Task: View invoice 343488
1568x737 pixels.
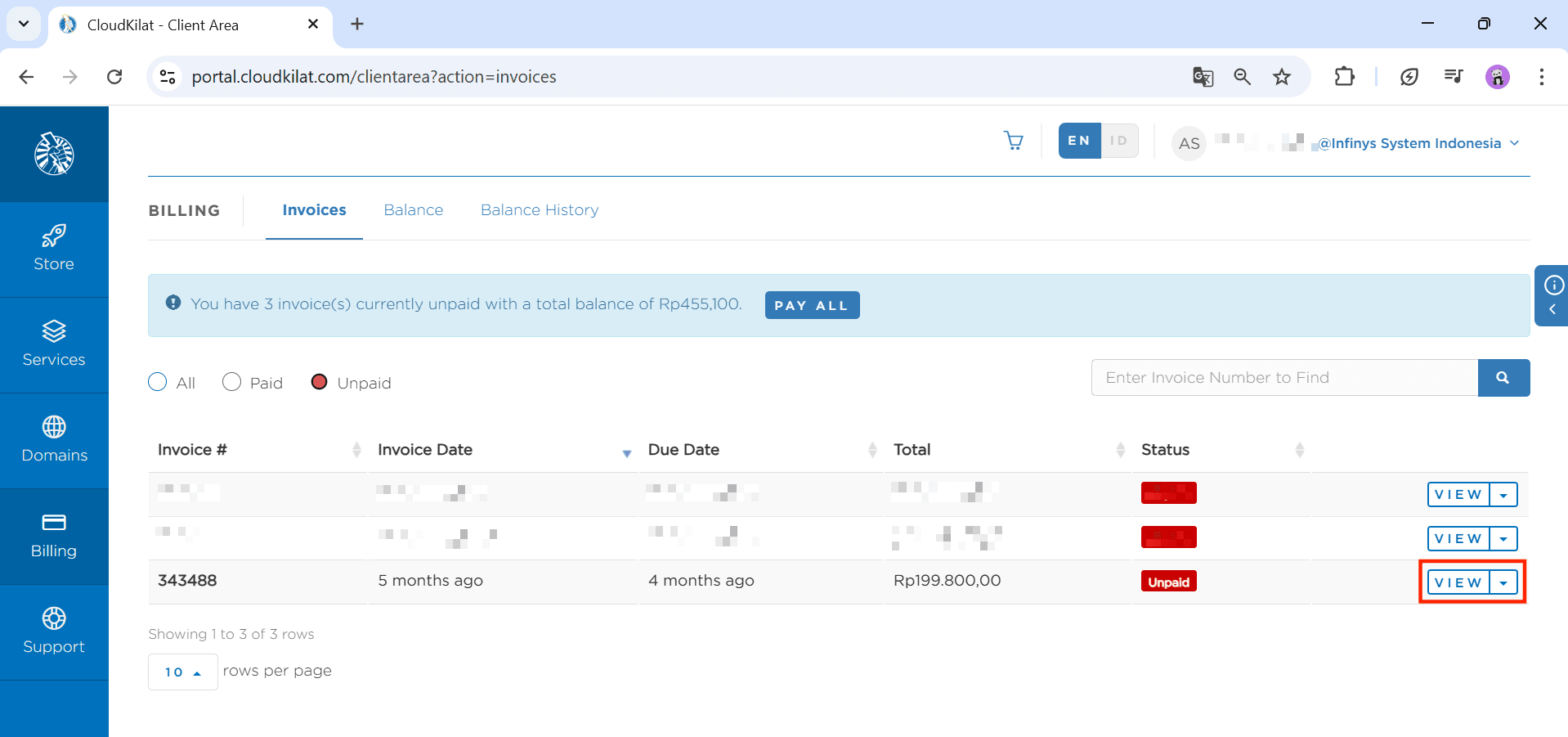Action: (1458, 582)
